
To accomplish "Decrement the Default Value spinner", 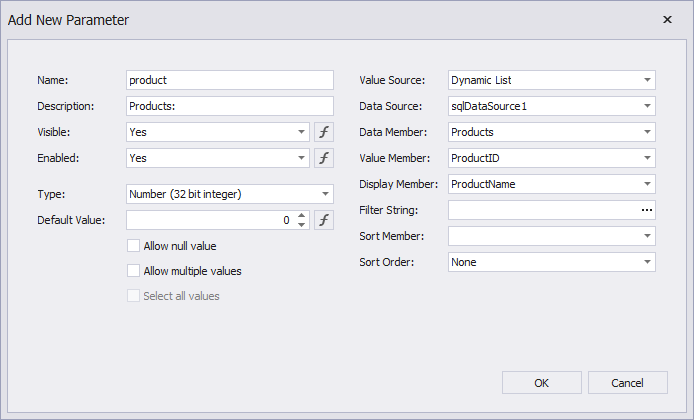I will coord(302,225).
